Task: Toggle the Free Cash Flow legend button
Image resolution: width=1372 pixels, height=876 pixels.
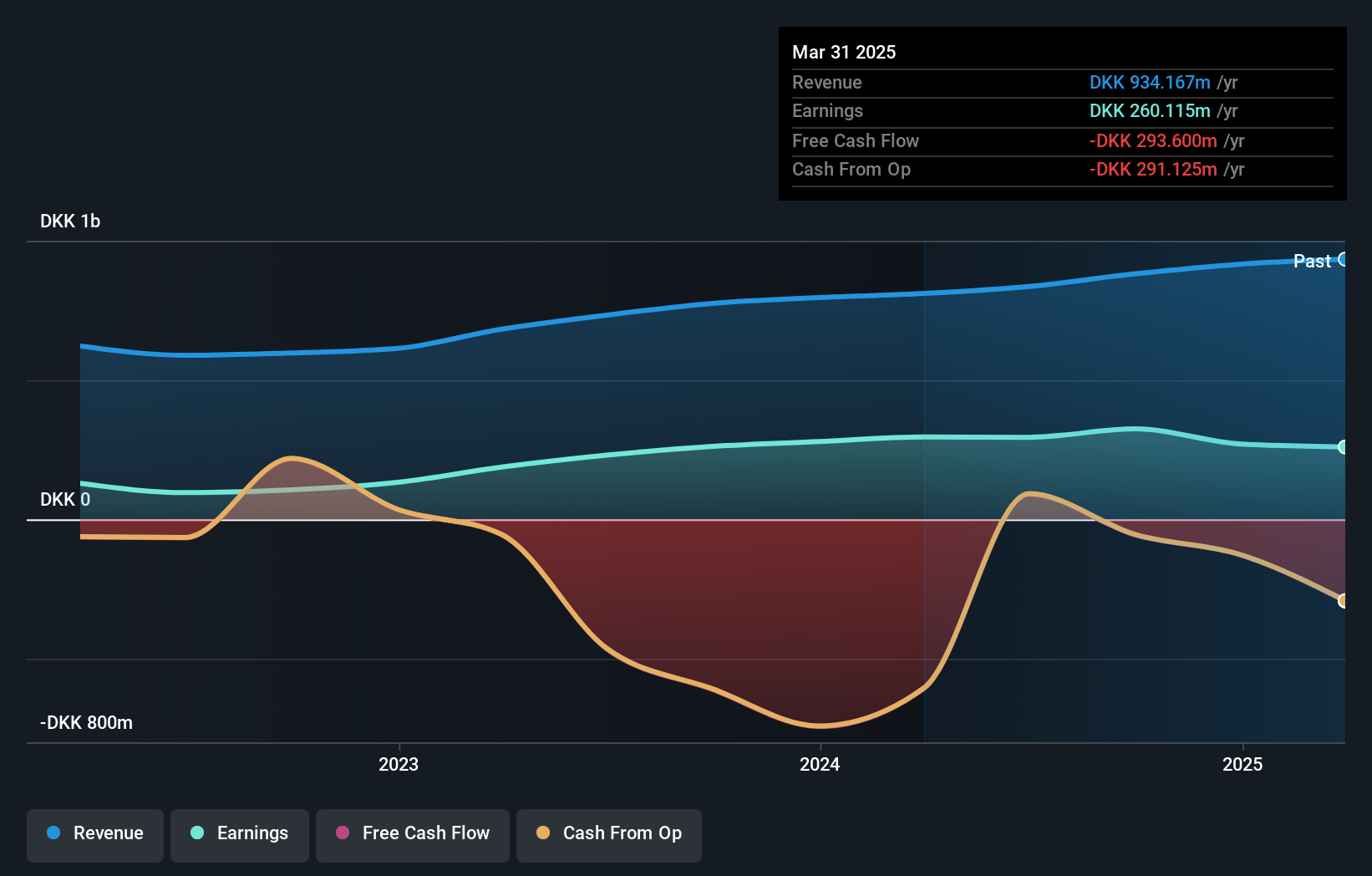Action: tap(413, 835)
